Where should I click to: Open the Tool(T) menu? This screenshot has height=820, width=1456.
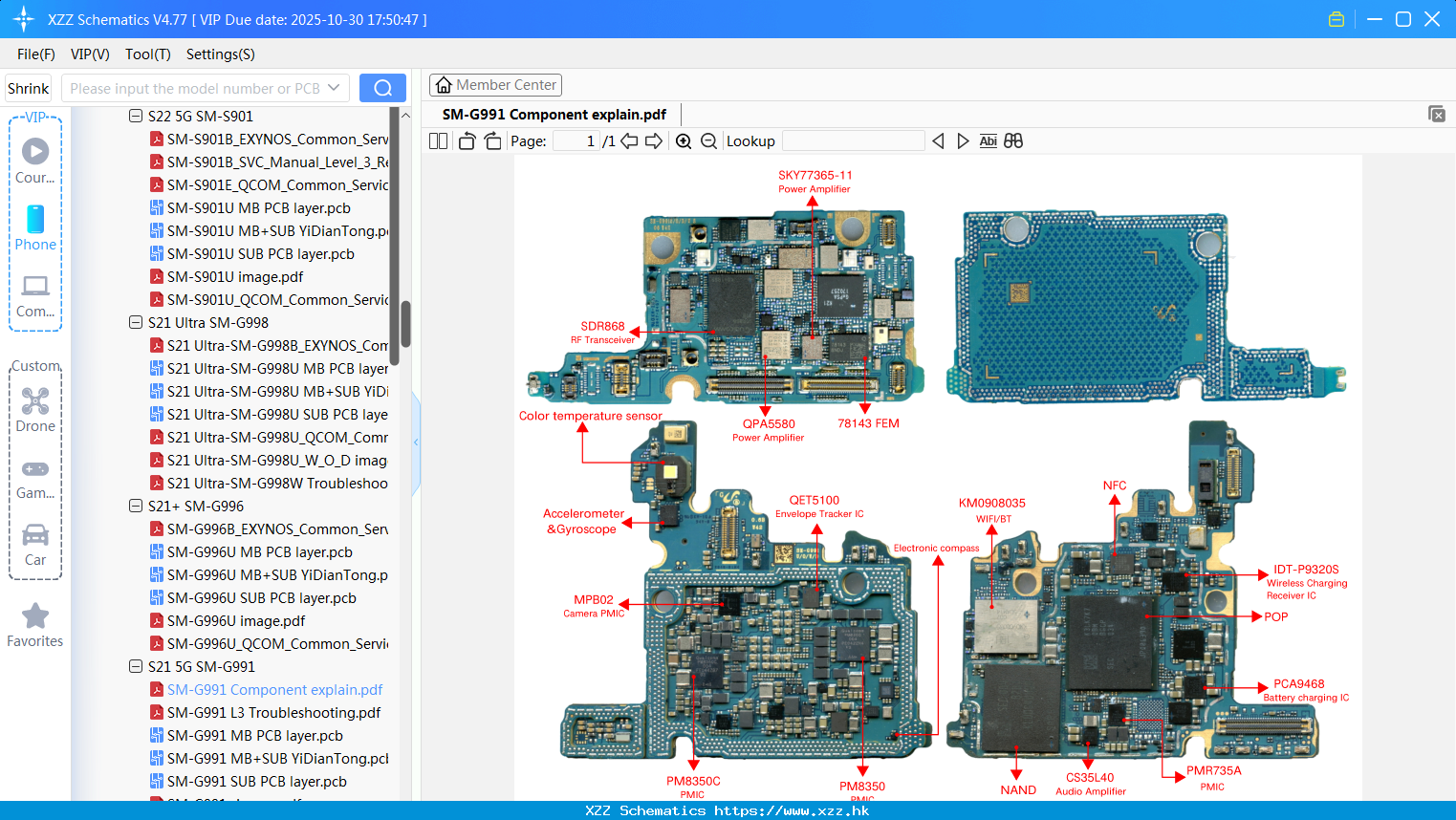tap(148, 54)
